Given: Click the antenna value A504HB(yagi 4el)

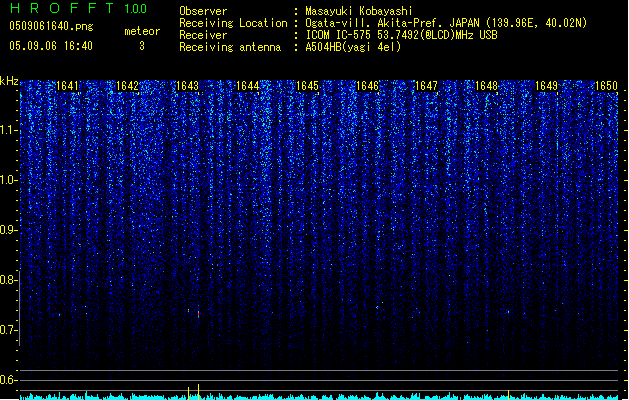Looking at the screenshot, I should (353, 47).
